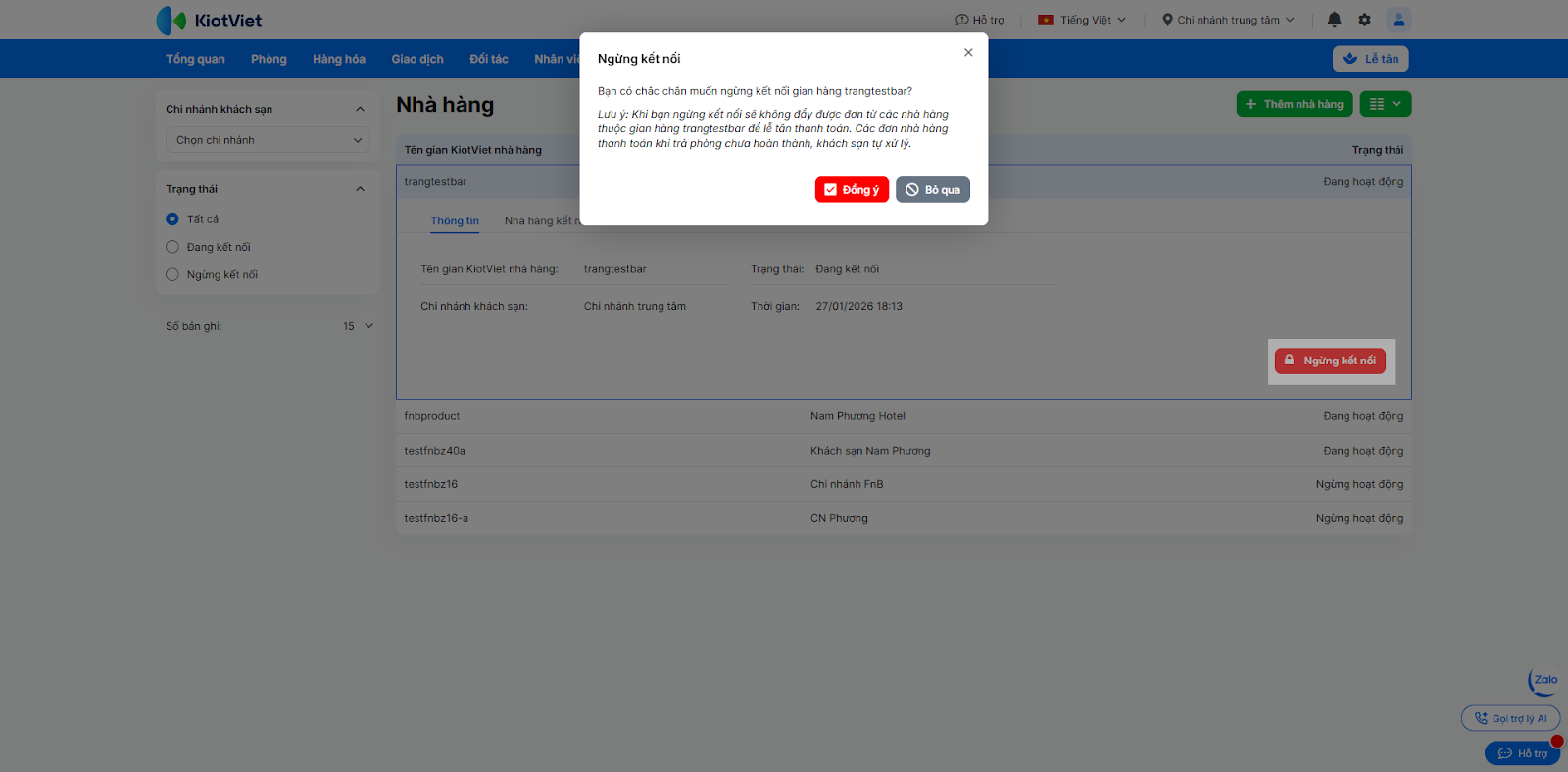Click the Zalo chat icon
This screenshot has width=1568, height=772.
click(1543, 681)
